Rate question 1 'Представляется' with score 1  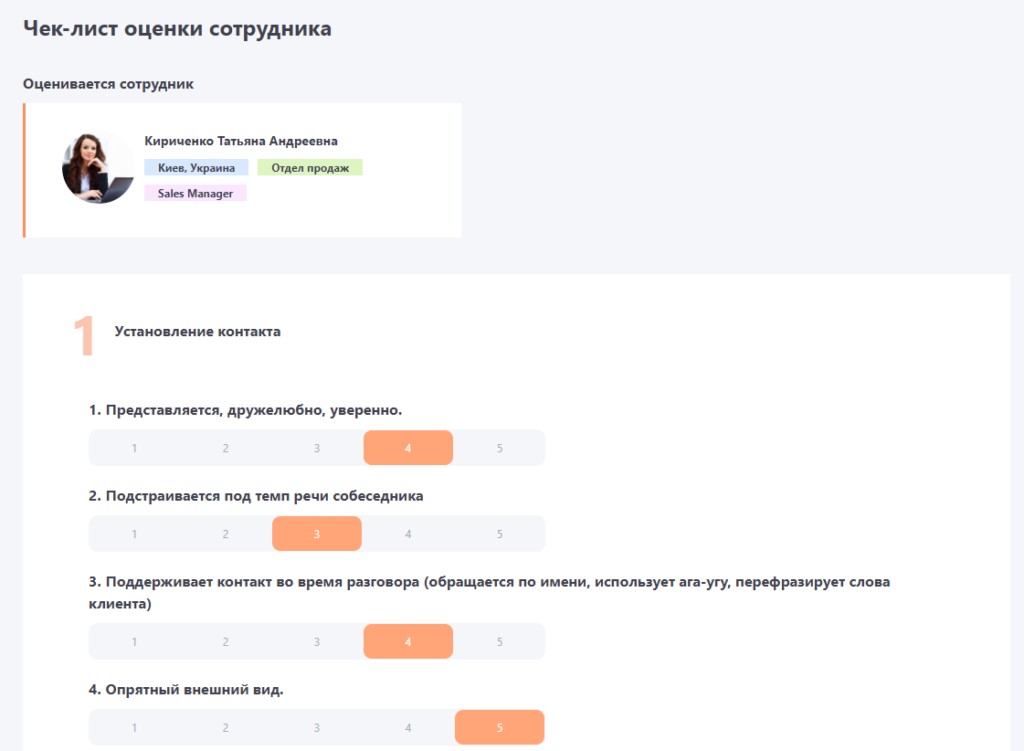[134, 448]
